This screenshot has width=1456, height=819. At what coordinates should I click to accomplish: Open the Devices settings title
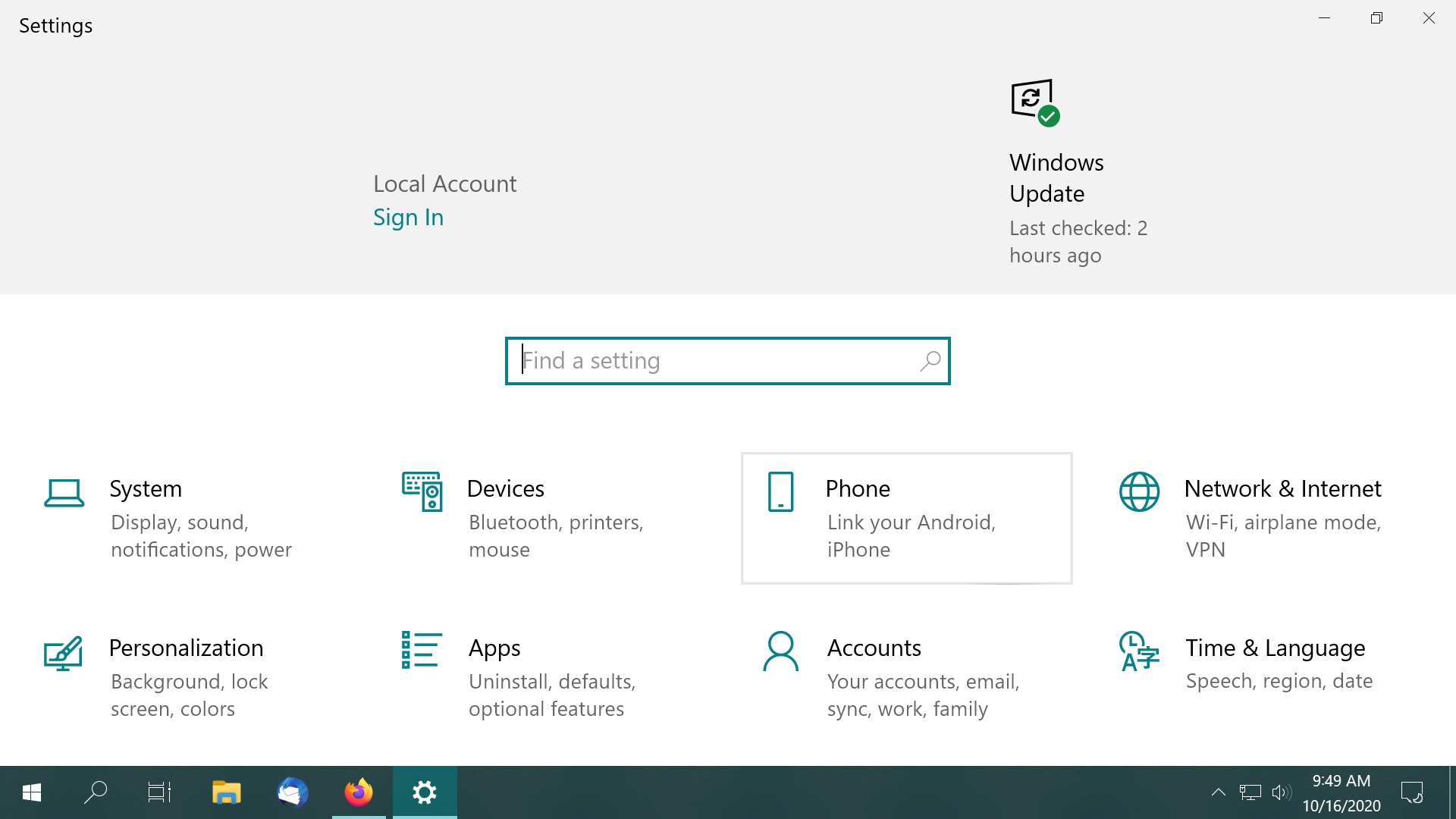505,488
